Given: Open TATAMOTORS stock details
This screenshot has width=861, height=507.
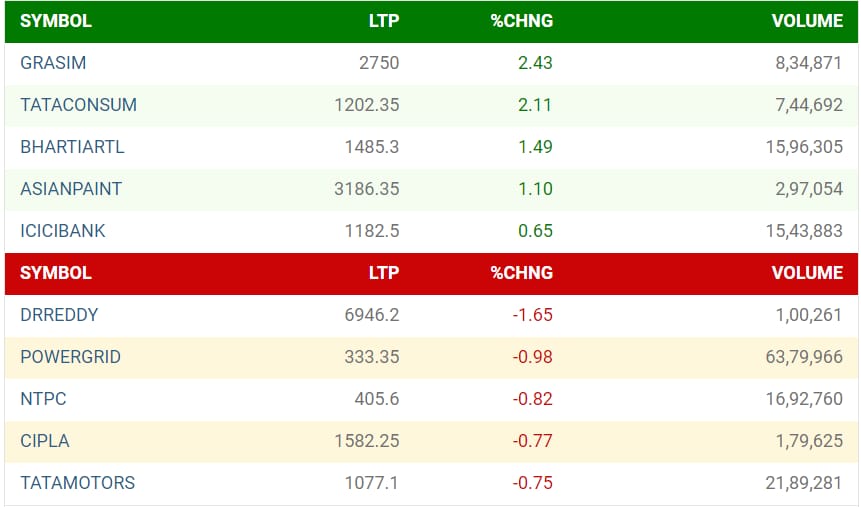Looking at the screenshot, I should 77,483.
